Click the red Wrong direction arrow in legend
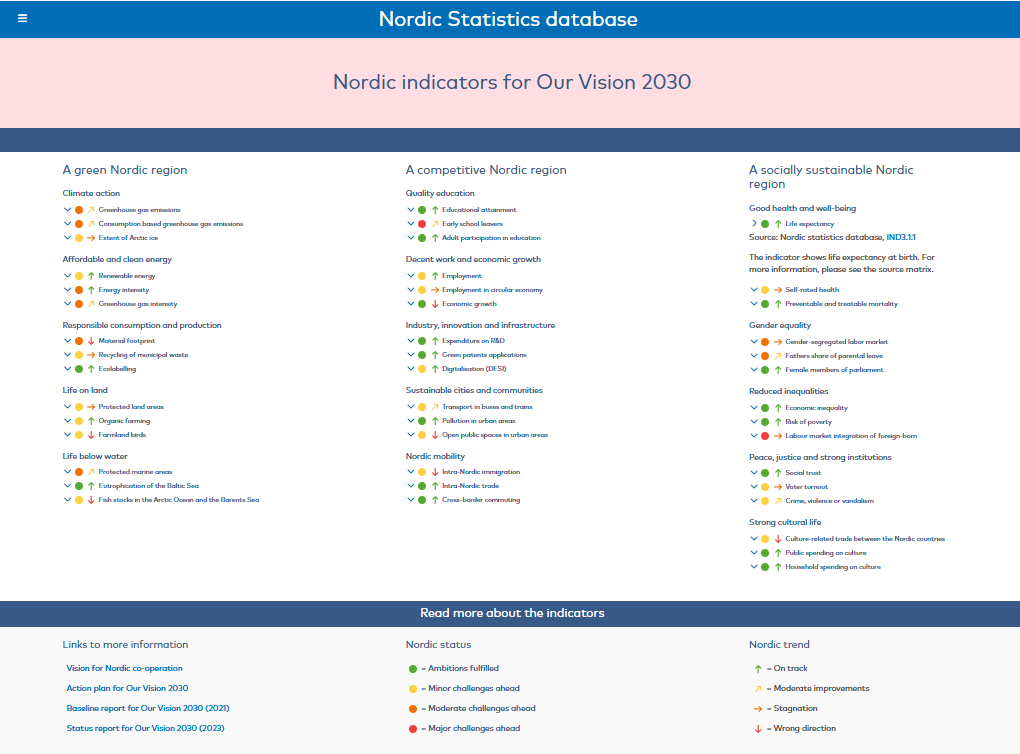This screenshot has height=754, width=1020. (x=758, y=728)
